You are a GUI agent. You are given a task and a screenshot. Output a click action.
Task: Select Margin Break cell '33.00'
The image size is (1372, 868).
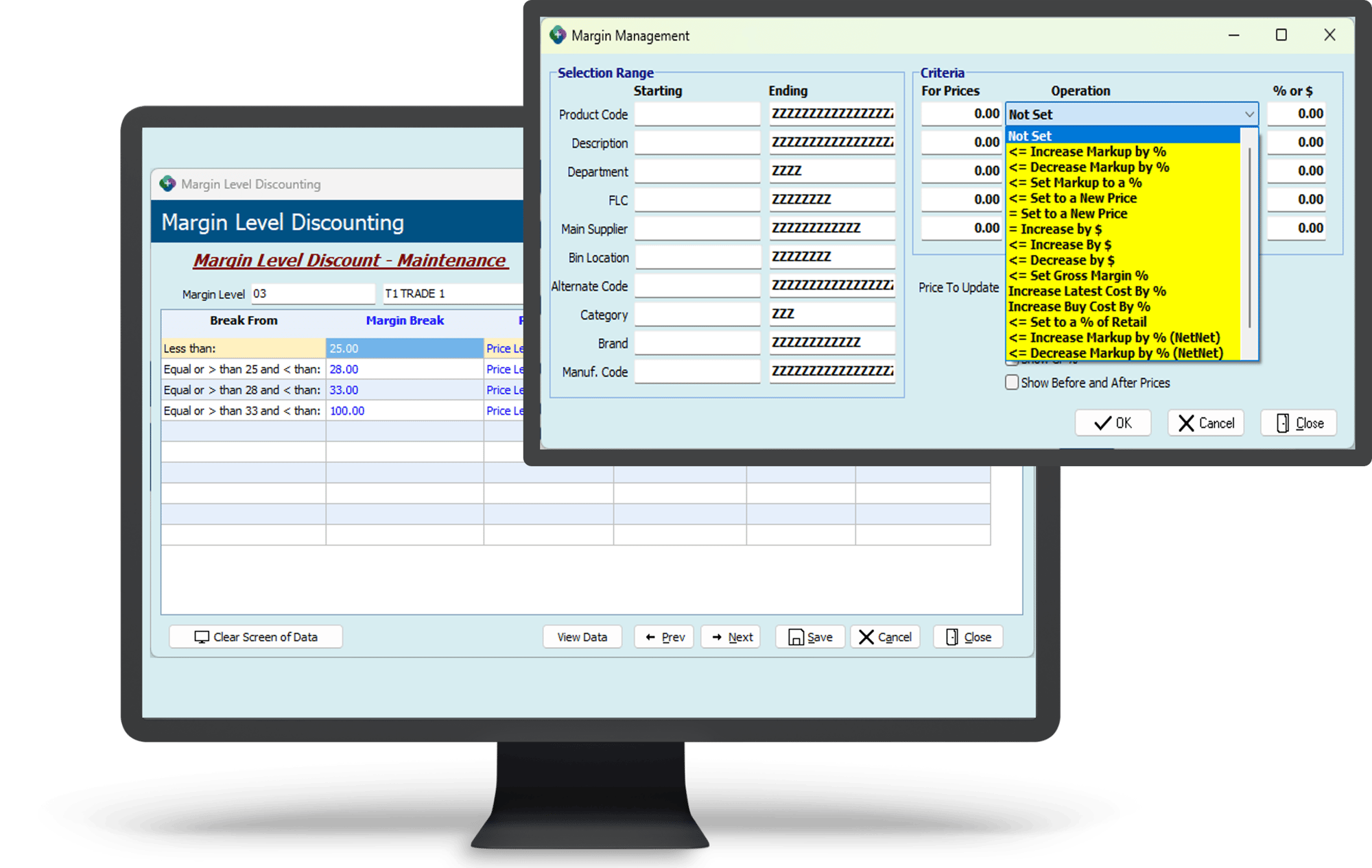[x=405, y=389]
